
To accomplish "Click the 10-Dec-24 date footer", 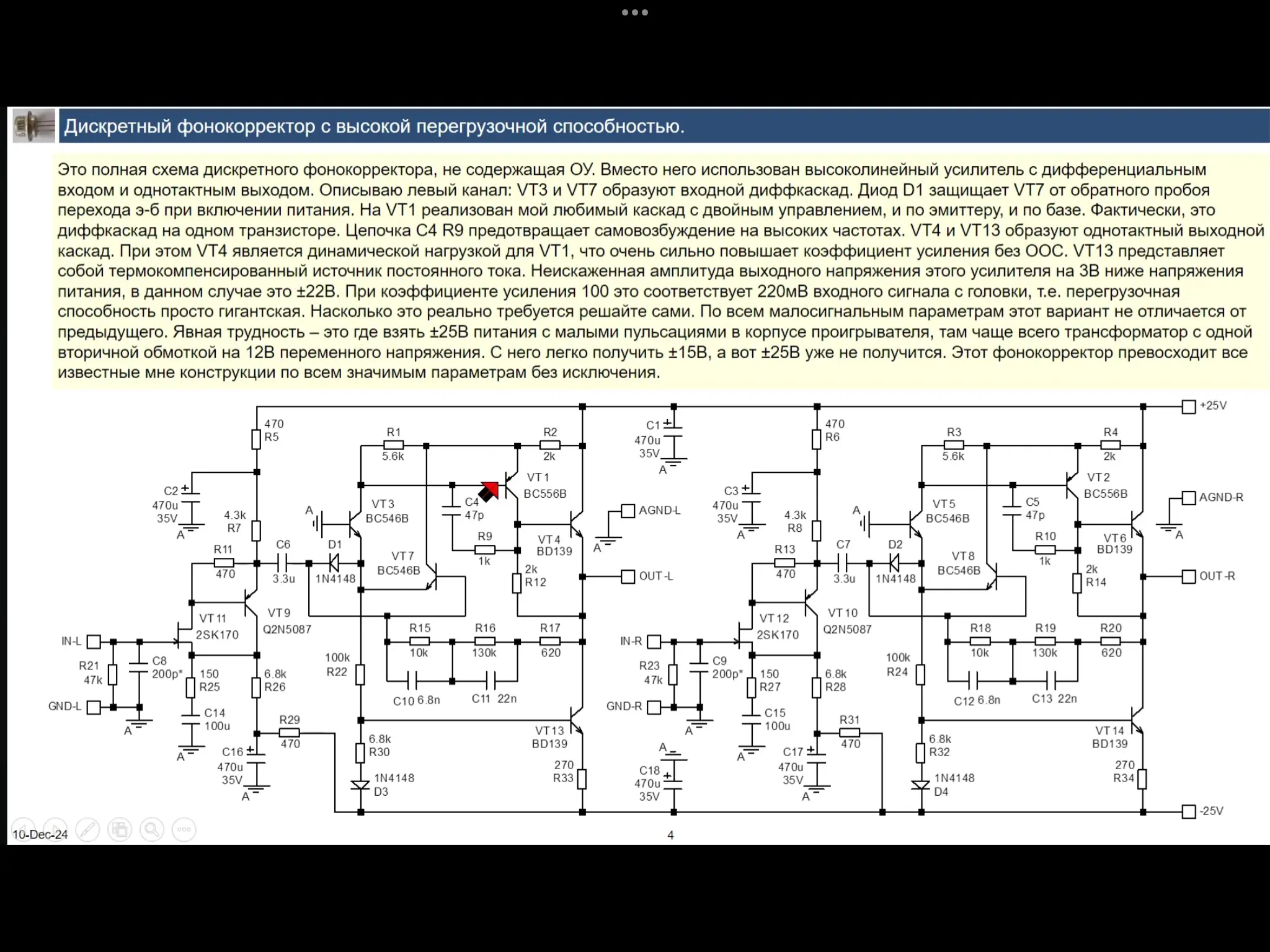I will coord(40,835).
